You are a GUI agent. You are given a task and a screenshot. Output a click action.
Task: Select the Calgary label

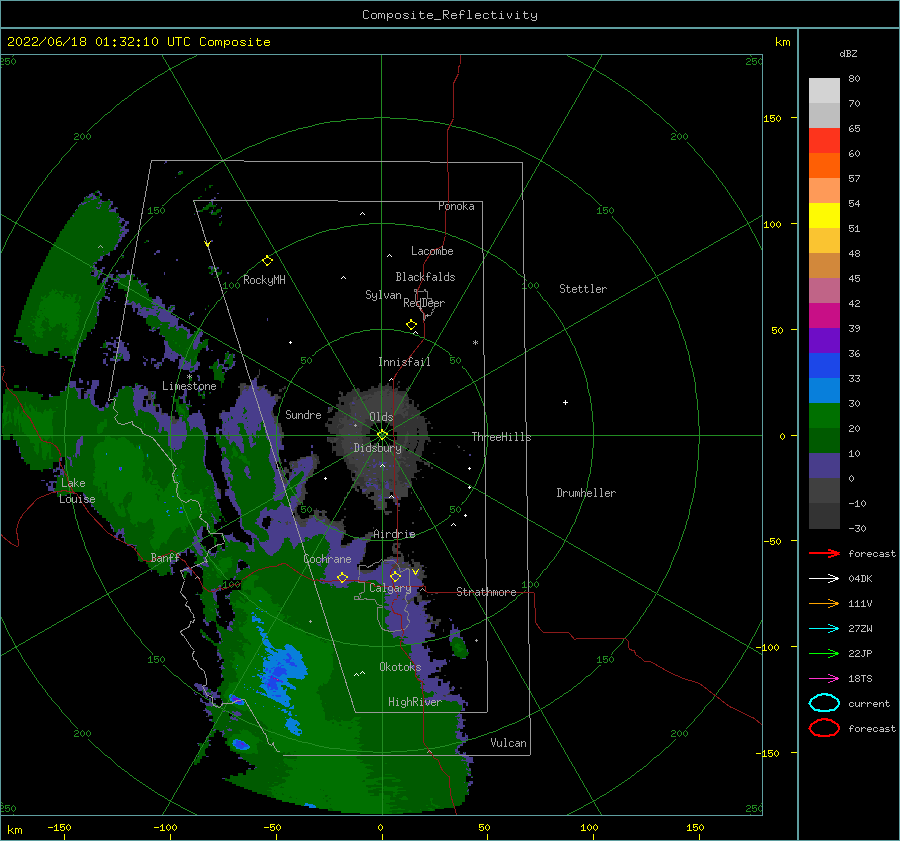coord(390,588)
